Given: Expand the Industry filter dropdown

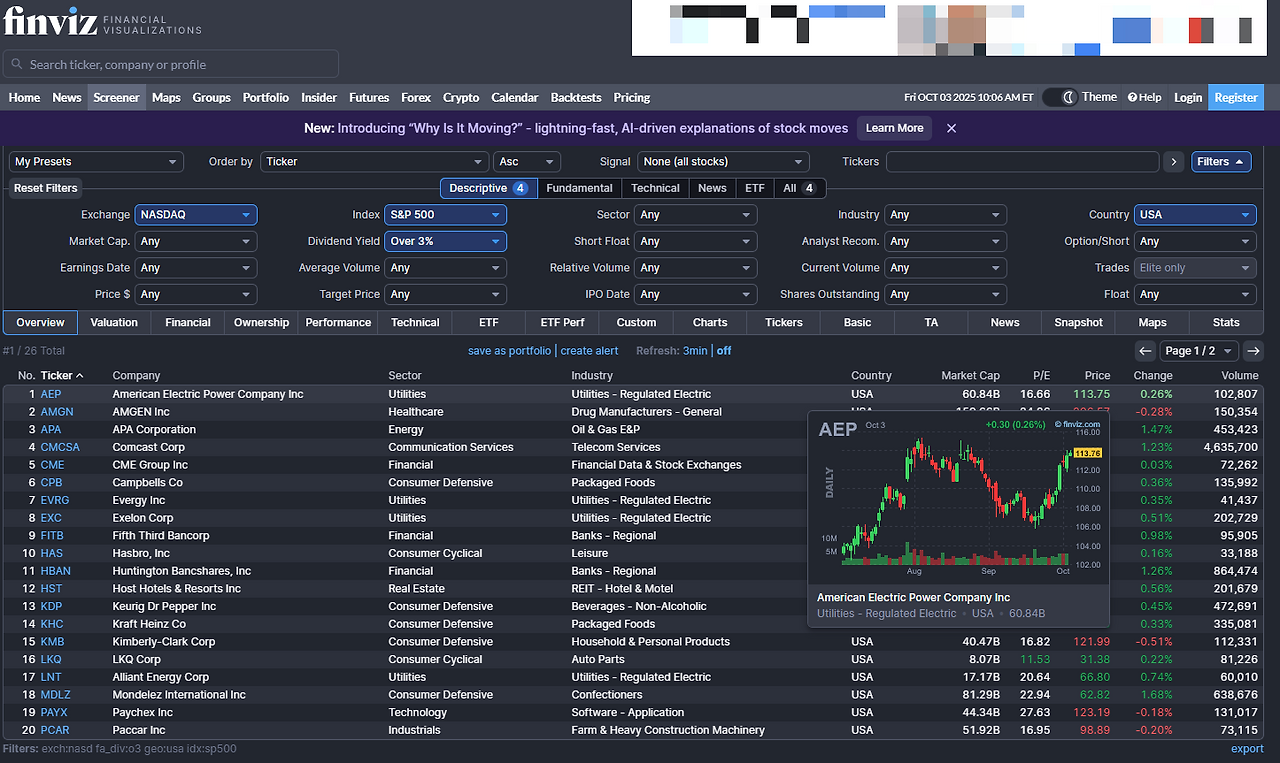Looking at the screenshot, I should 945,214.
